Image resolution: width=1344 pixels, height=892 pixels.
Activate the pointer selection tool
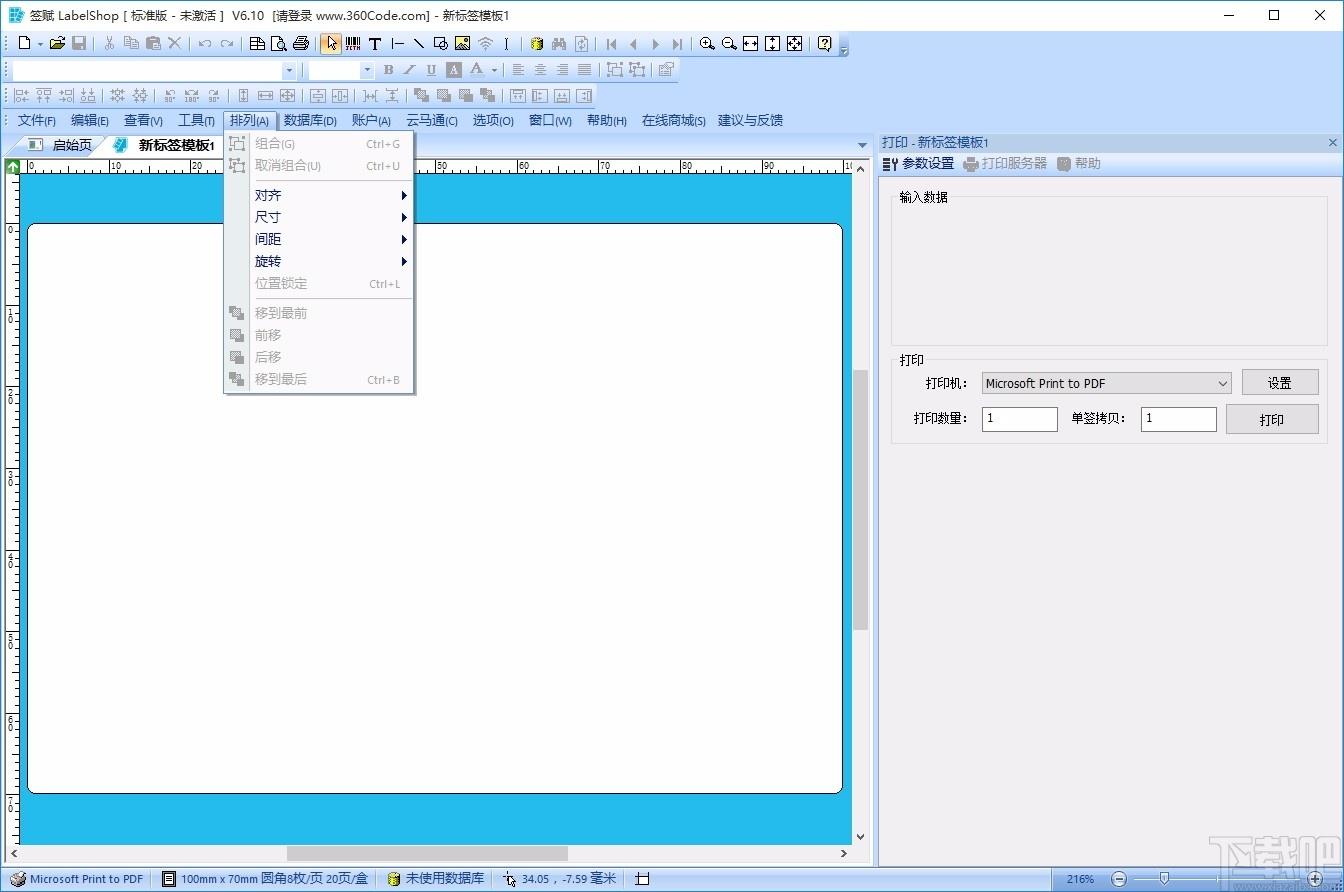point(331,43)
